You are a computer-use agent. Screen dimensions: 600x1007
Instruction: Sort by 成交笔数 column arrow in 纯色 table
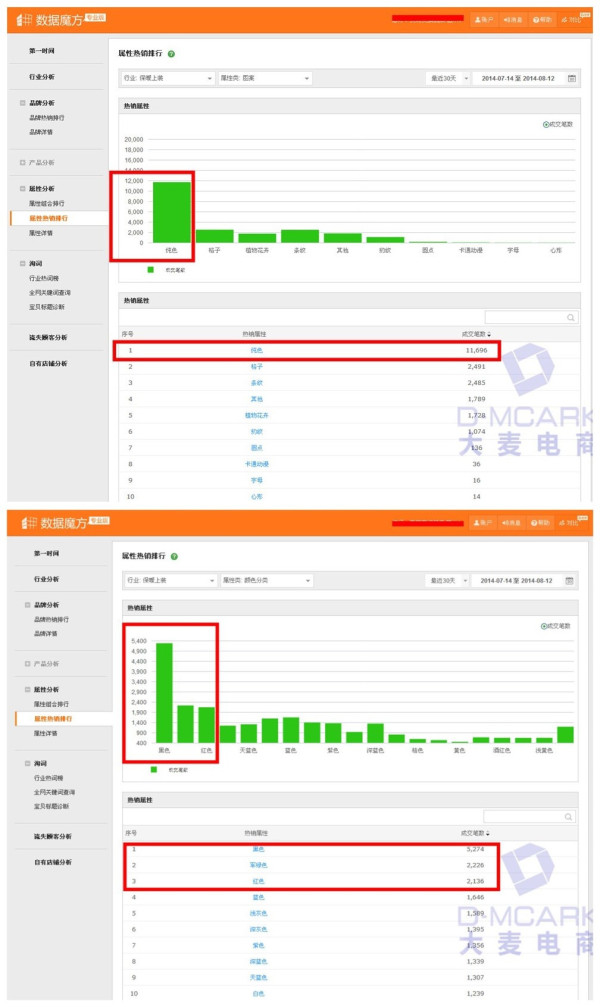point(490,334)
